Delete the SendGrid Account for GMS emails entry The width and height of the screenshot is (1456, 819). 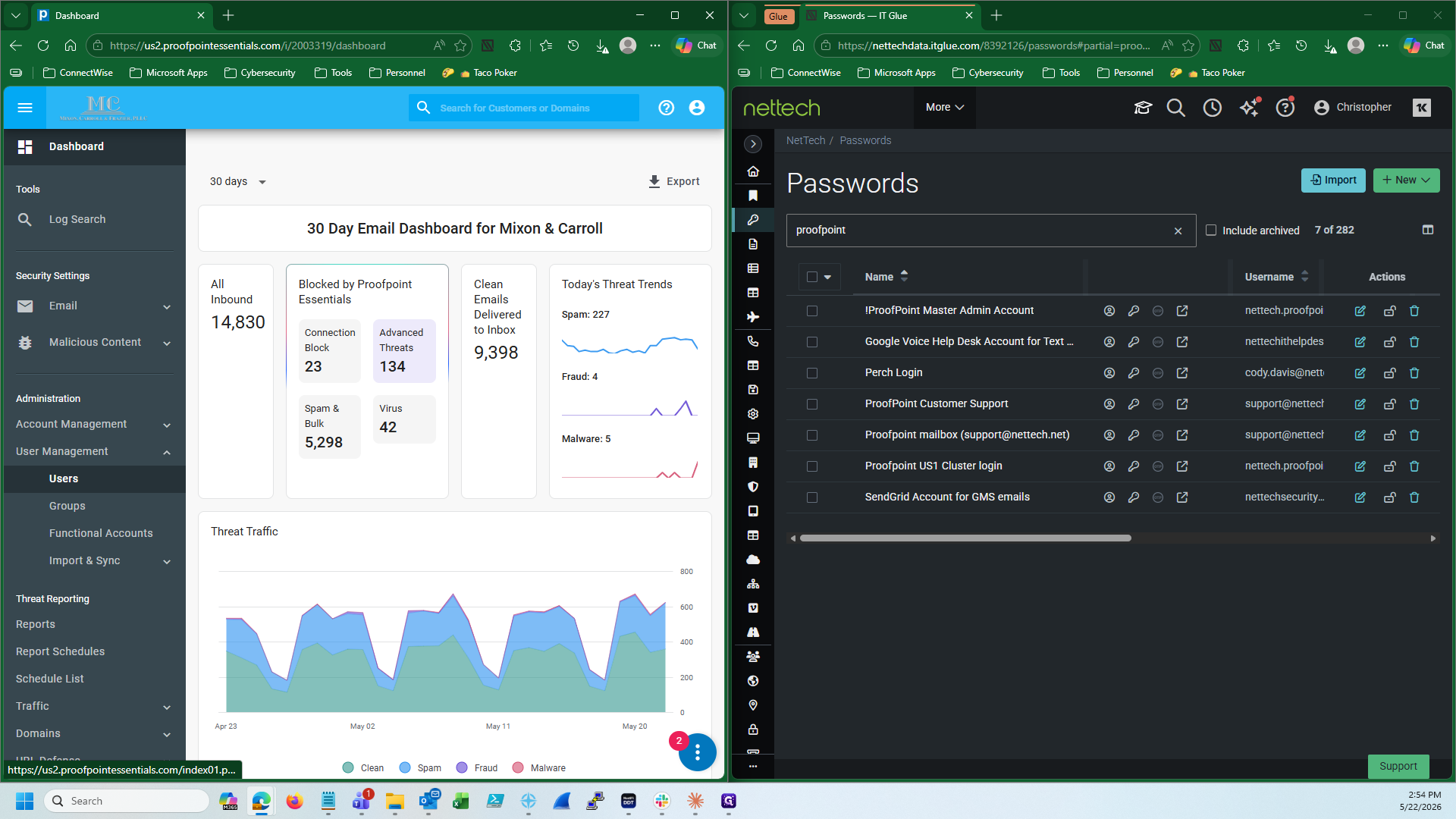point(1414,497)
